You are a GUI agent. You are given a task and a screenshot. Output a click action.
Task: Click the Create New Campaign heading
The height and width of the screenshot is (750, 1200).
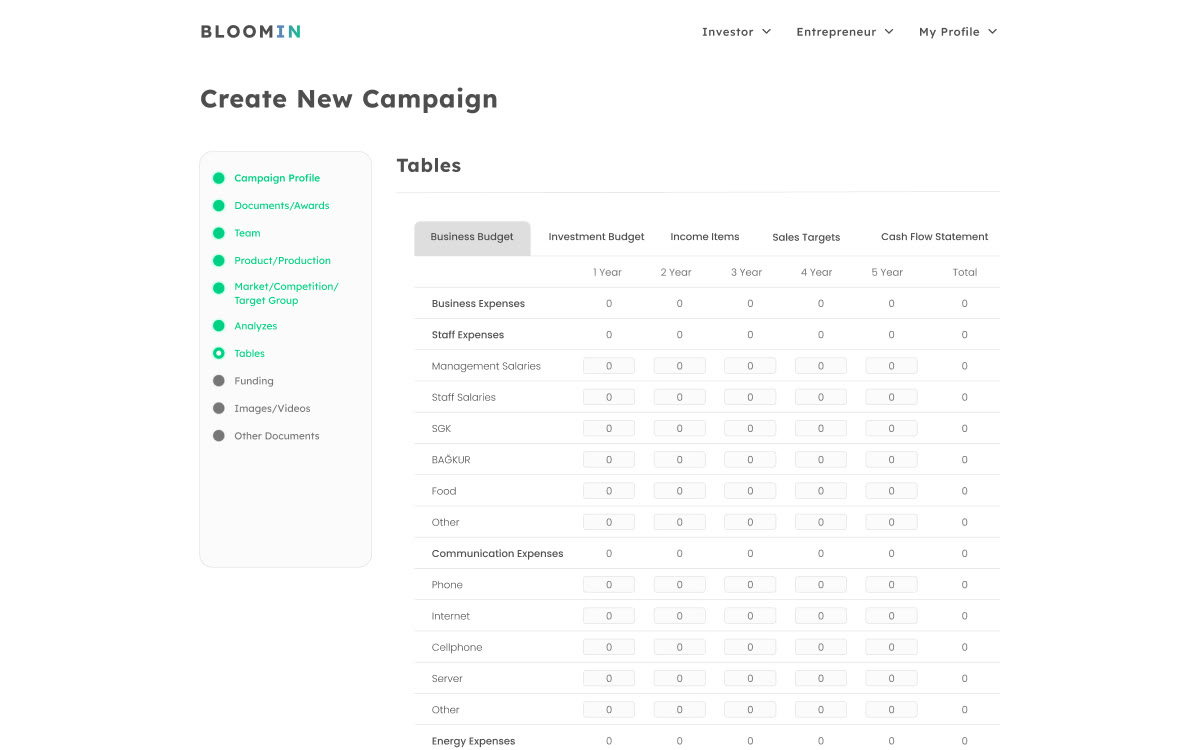coord(349,99)
